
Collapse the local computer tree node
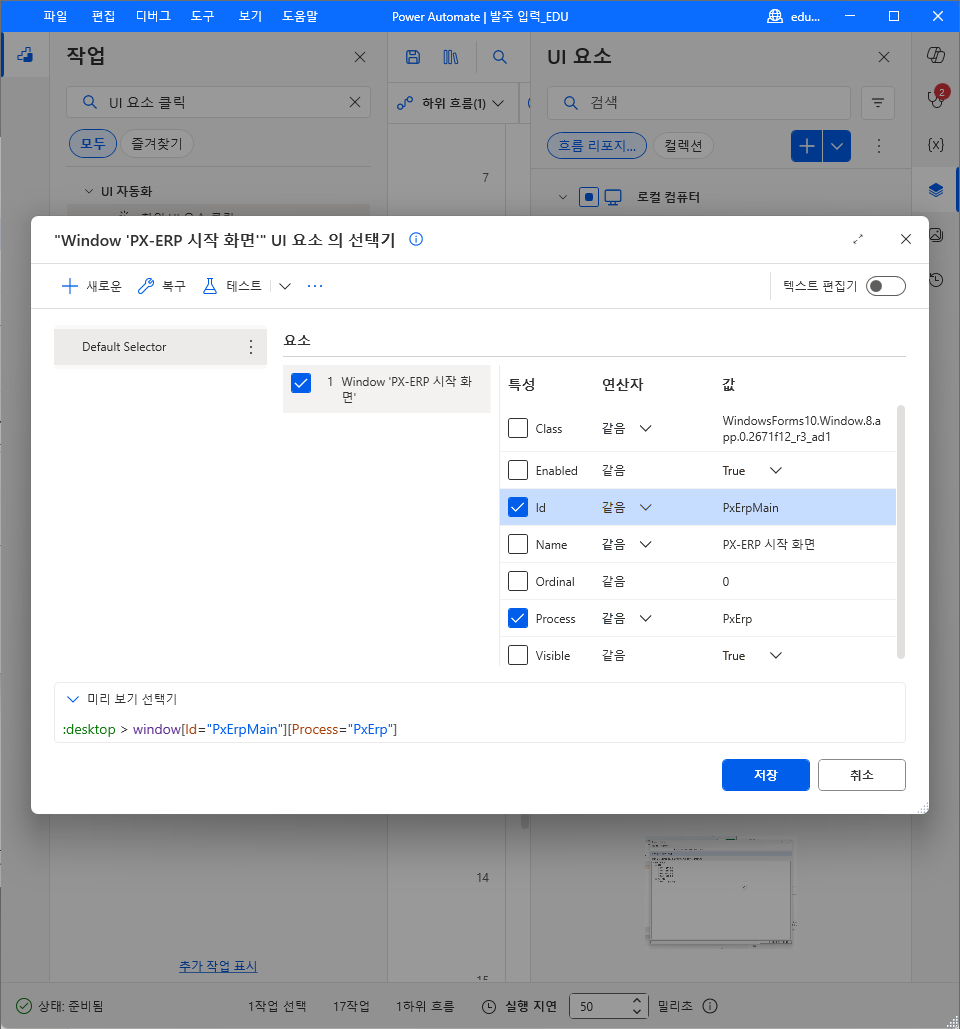coord(562,197)
